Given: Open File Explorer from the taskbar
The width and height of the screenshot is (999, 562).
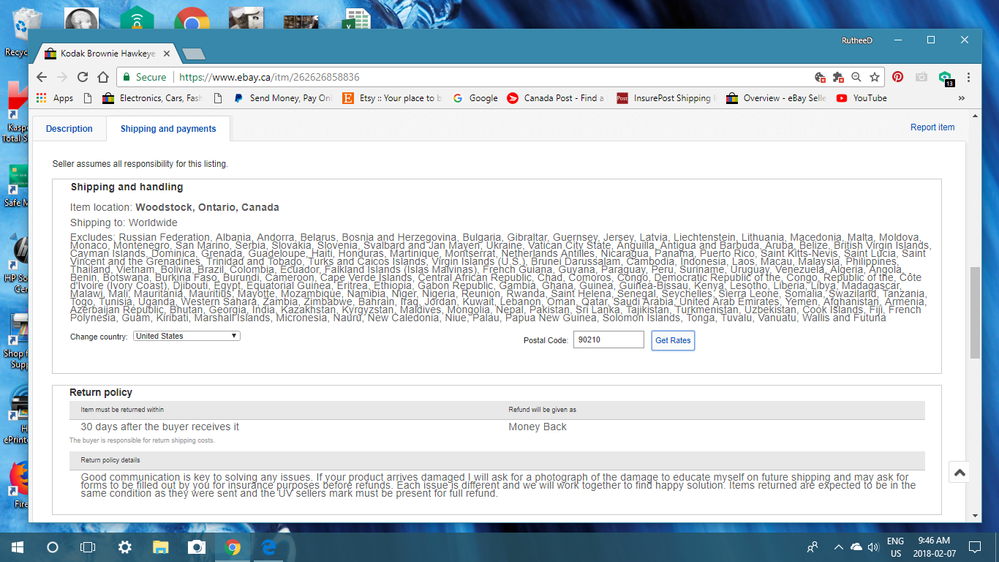Looking at the screenshot, I should 161,547.
